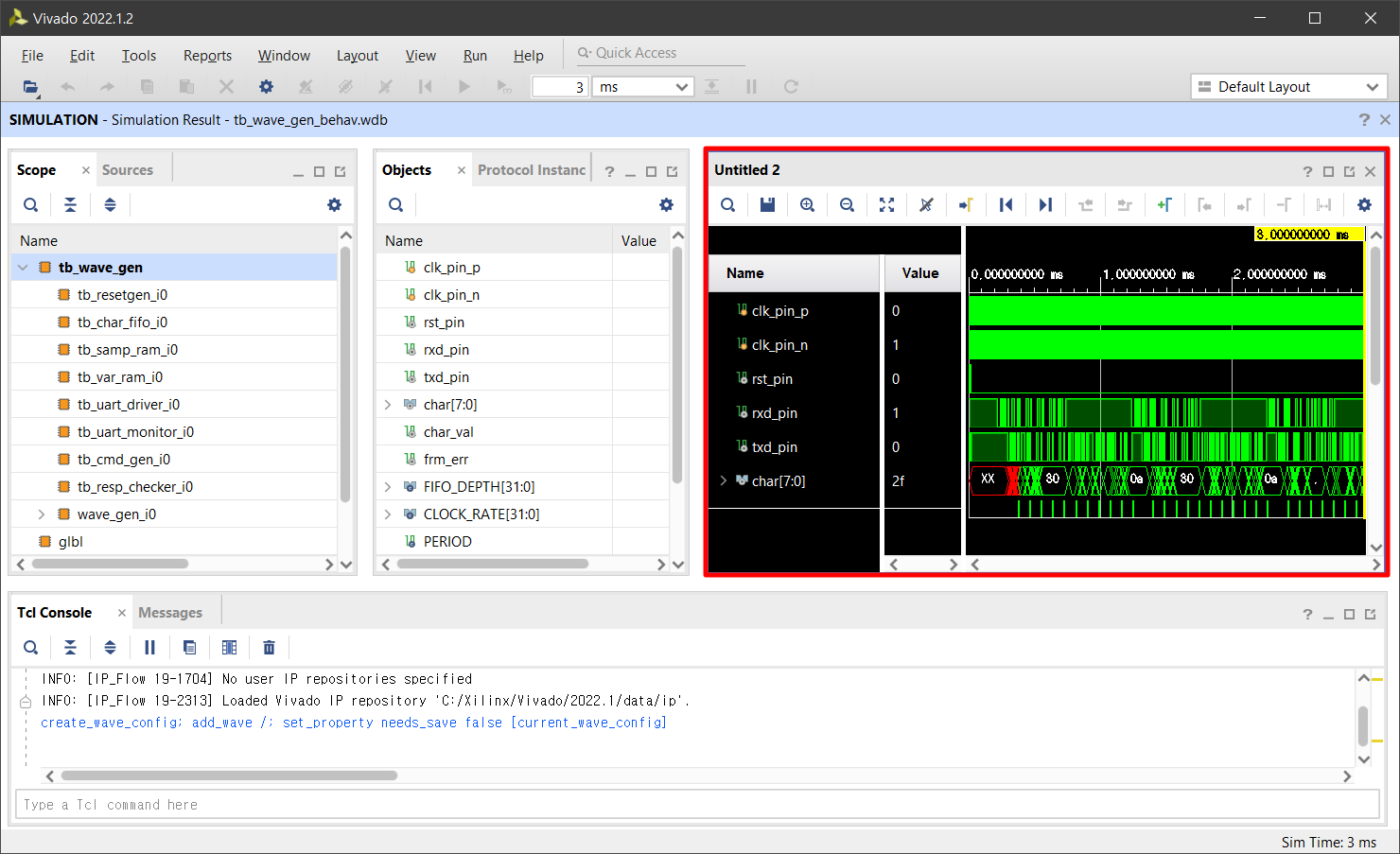Viewport: 1400px width, 854px height.
Task: Clear the Tcl Console with trash icon
Action: tap(269, 647)
